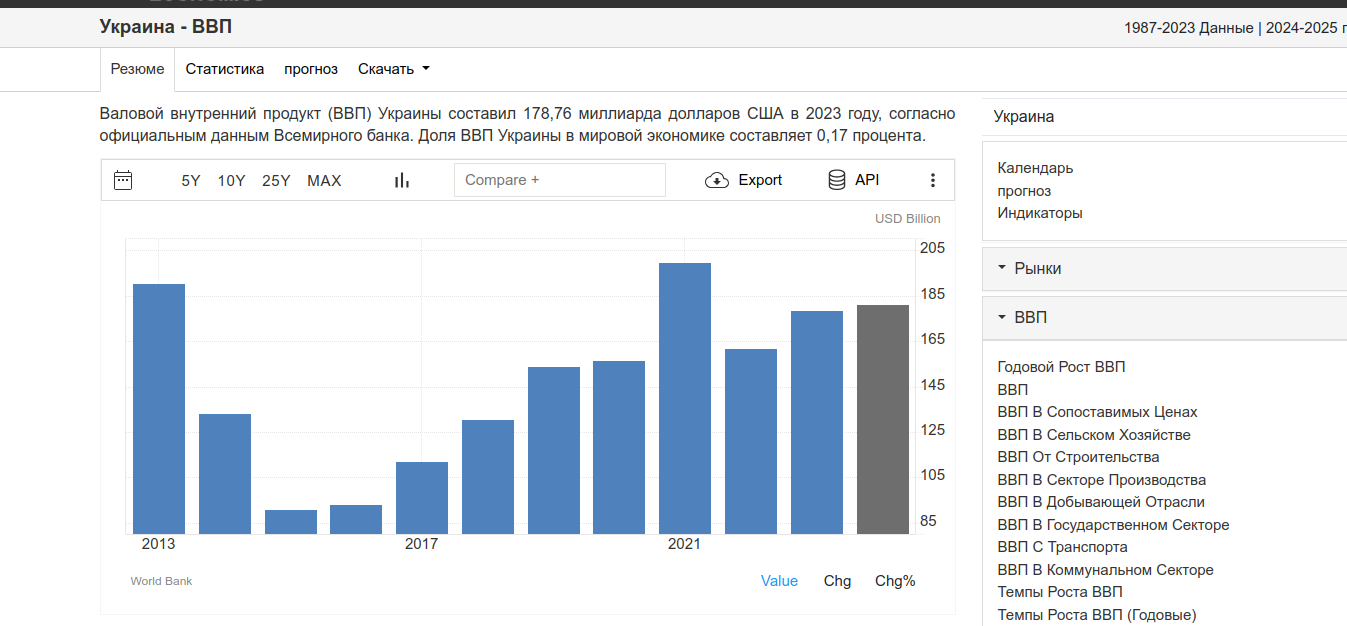
Task: Open Годовой Рост ВВП link
Action: tap(1061, 367)
